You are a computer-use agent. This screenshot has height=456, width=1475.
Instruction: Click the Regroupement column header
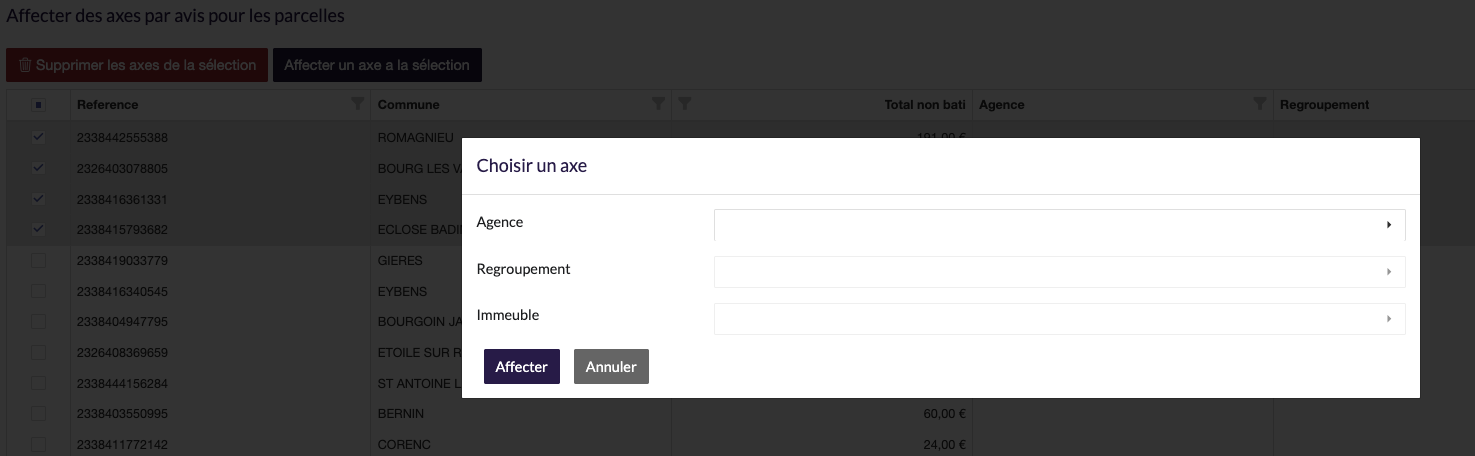point(1324,104)
